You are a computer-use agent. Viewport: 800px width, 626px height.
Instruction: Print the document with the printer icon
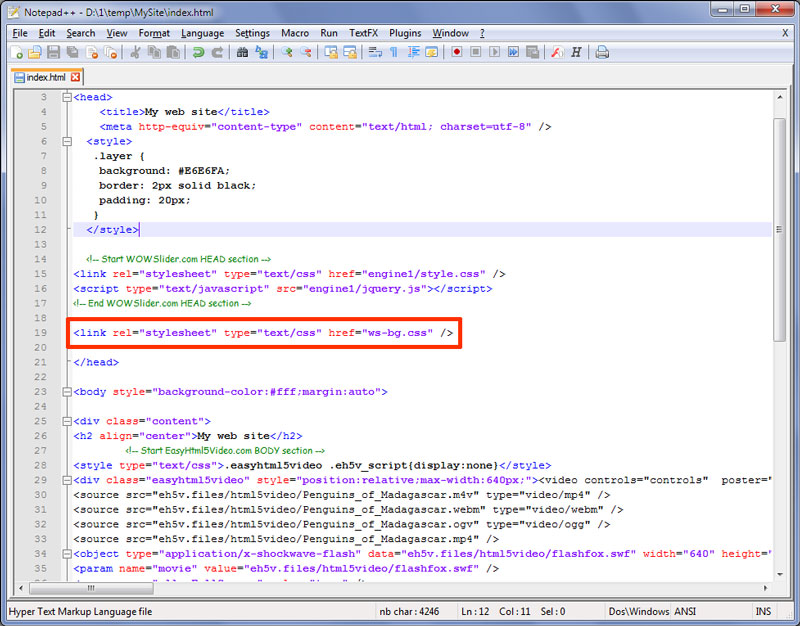pos(602,52)
